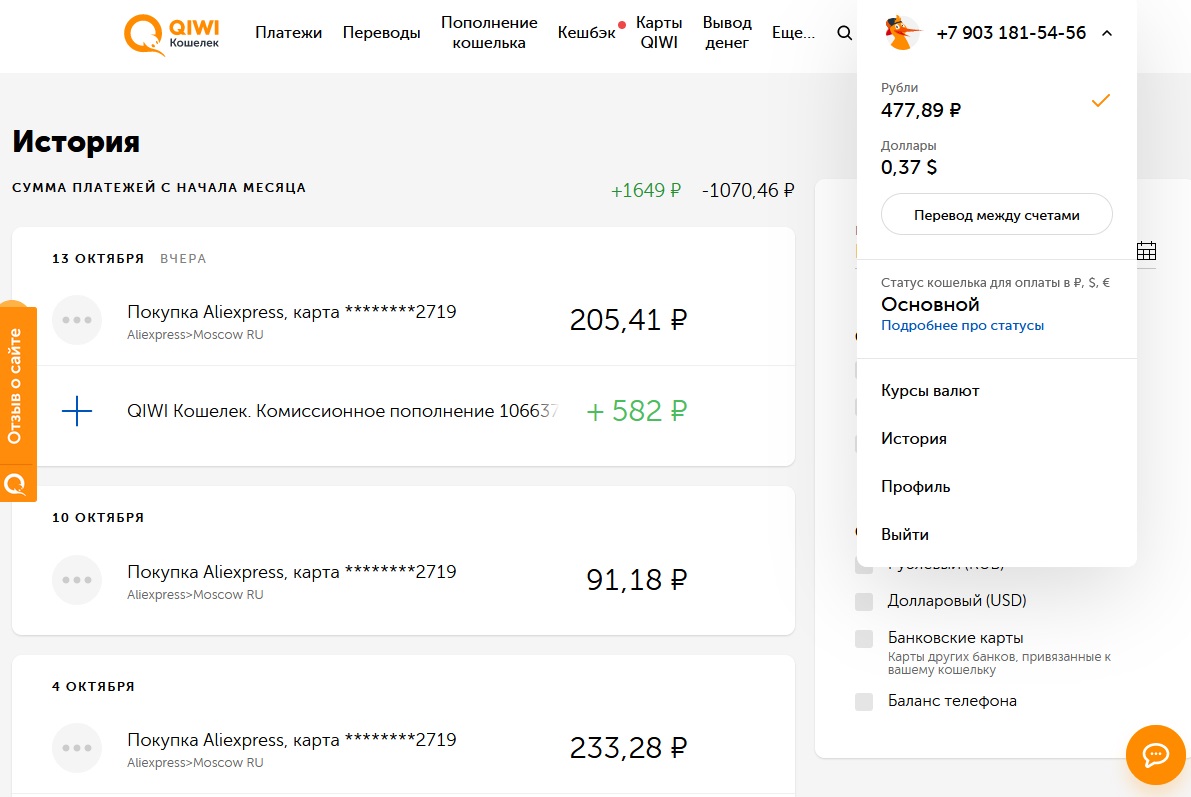Select the Рубли 477,89 ₽ account
1191x797 pixels.
click(997, 100)
